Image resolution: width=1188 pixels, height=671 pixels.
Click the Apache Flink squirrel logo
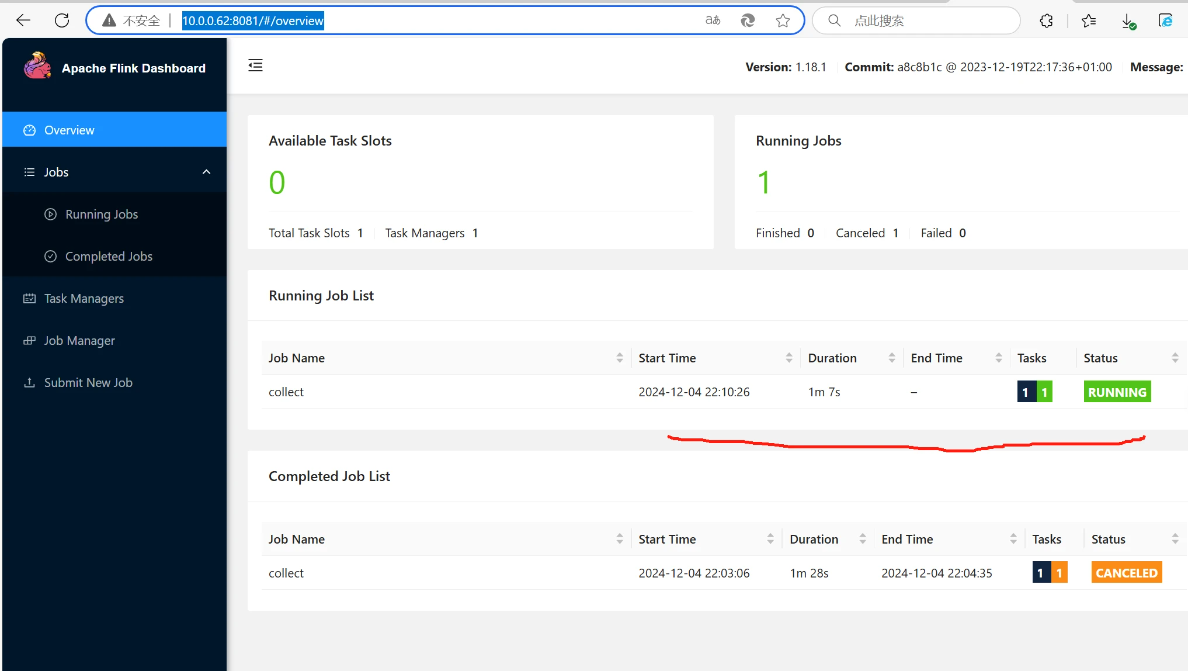pos(38,67)
